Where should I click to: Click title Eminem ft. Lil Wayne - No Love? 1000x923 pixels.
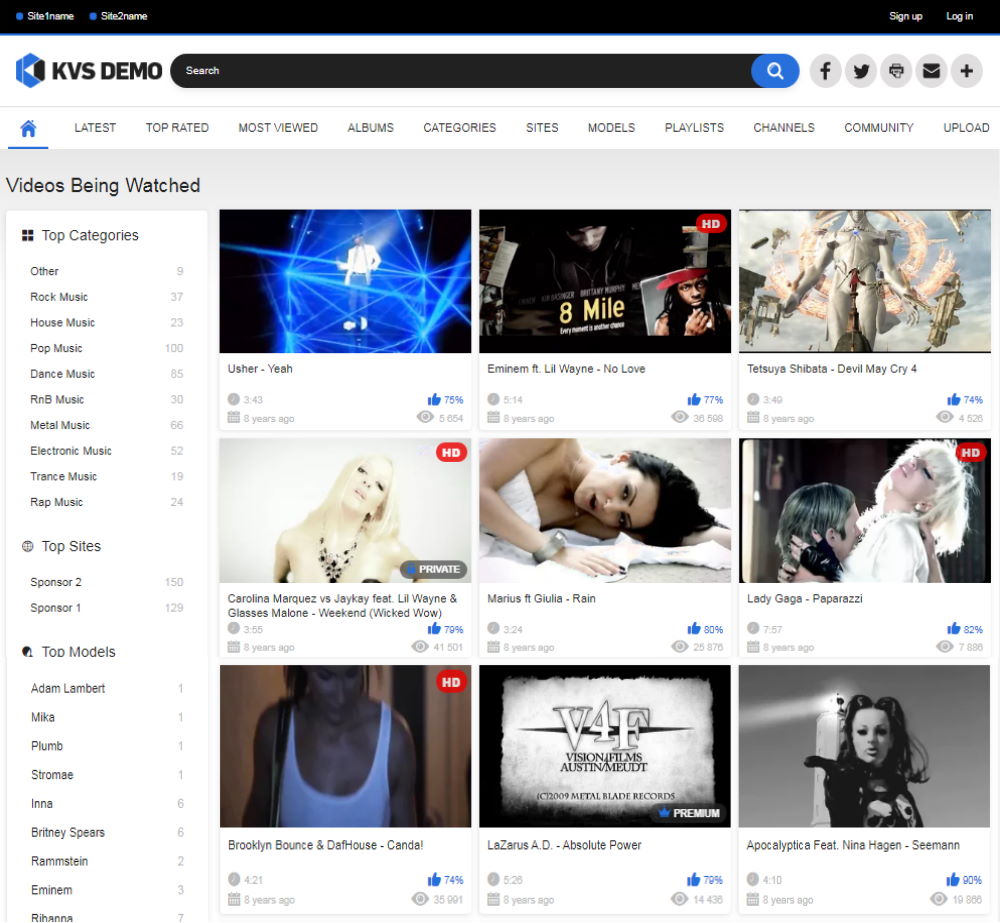coord(566,369)
